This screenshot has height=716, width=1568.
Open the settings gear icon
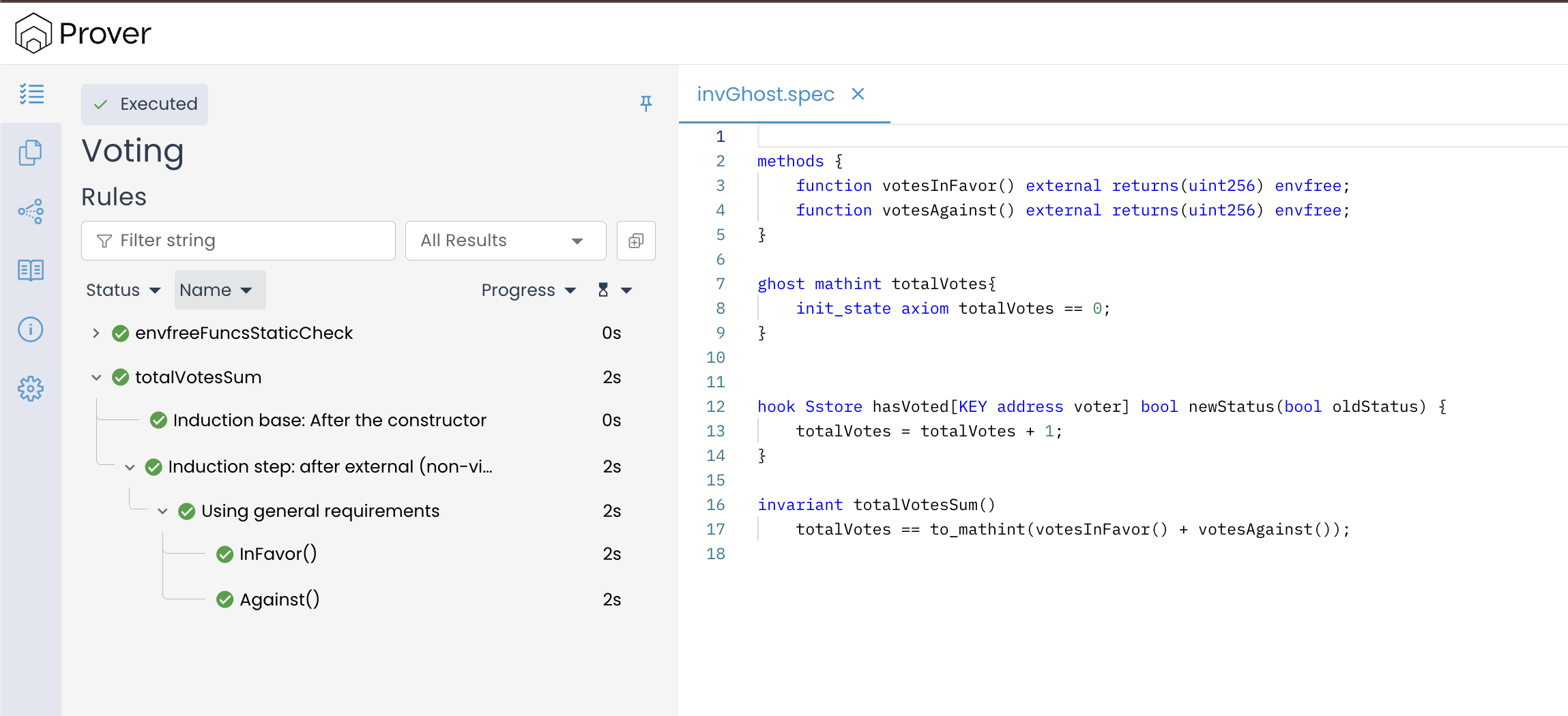(x=31, y=389)
